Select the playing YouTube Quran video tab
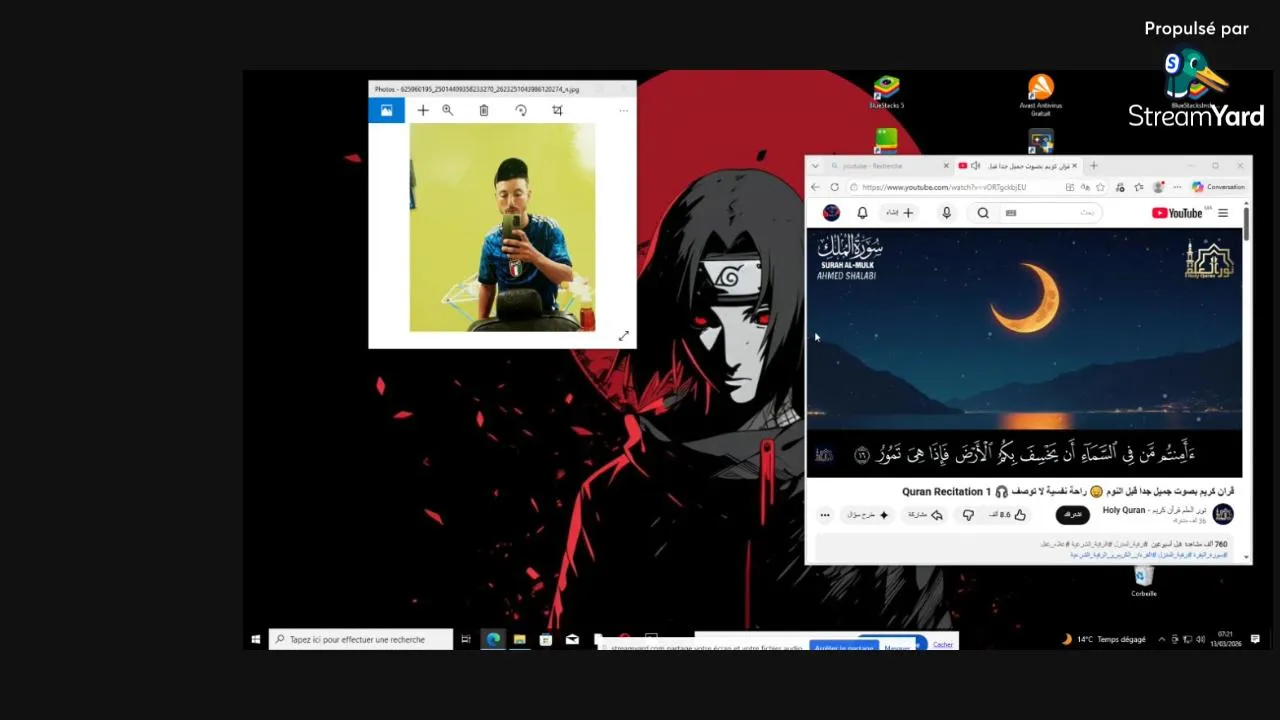This screenshot has height=720, width=1280. [1018, 166]
